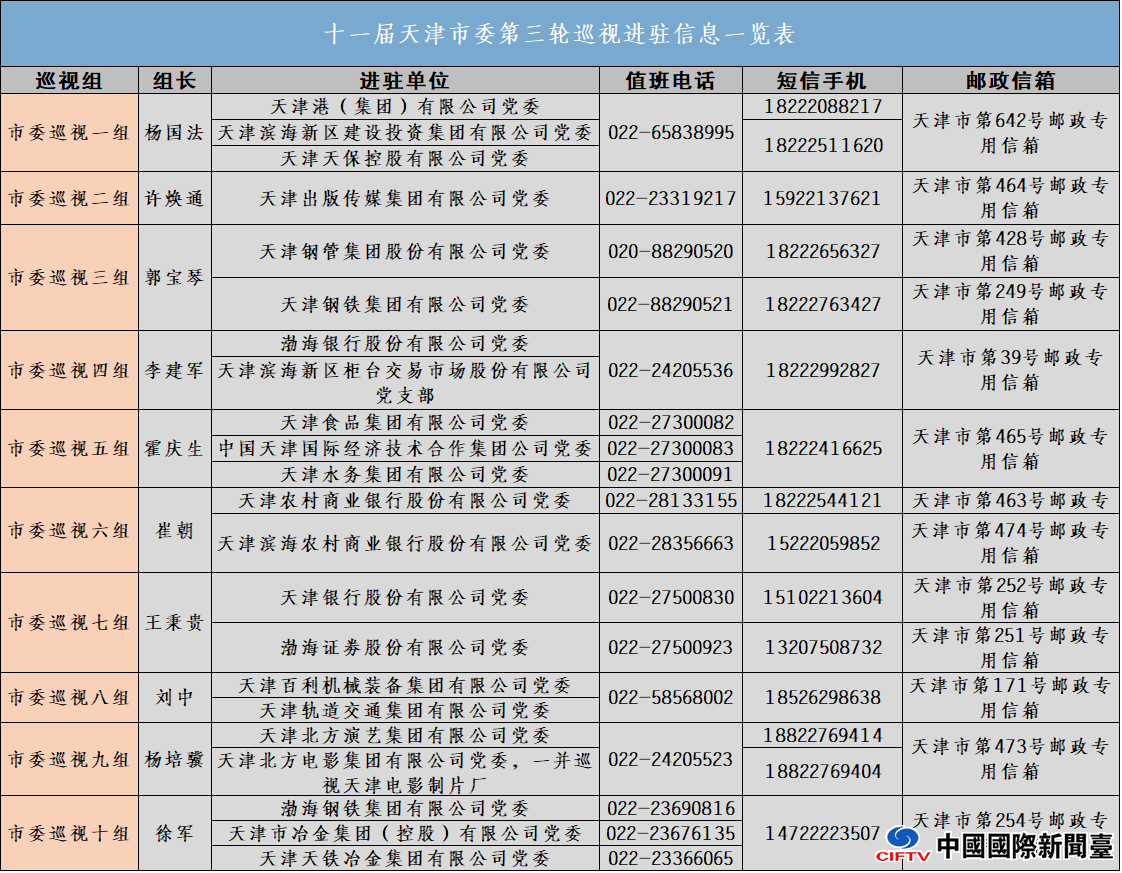1122x873 pixels.
Task: Select the unit "天津钢管集团股份有限公司党委"
Action: (405, 251)
